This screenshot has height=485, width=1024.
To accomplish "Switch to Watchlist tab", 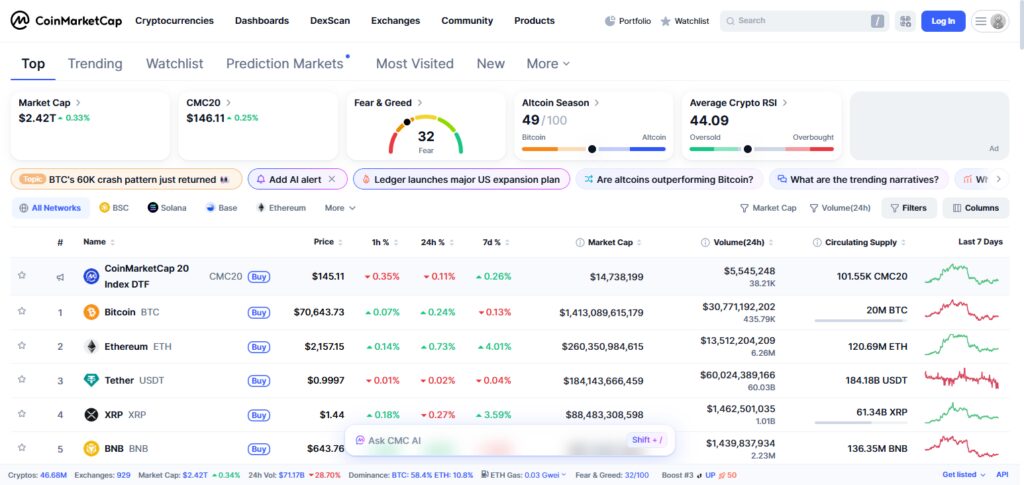I will pyautogui.click(x=174, y=64).
